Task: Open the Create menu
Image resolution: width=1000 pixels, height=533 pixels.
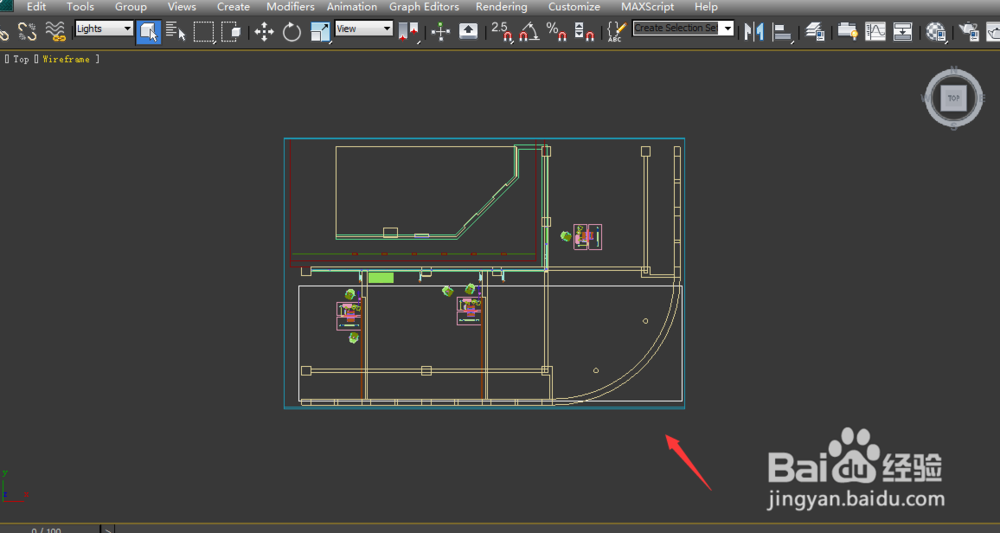Action: click(233, 7)
